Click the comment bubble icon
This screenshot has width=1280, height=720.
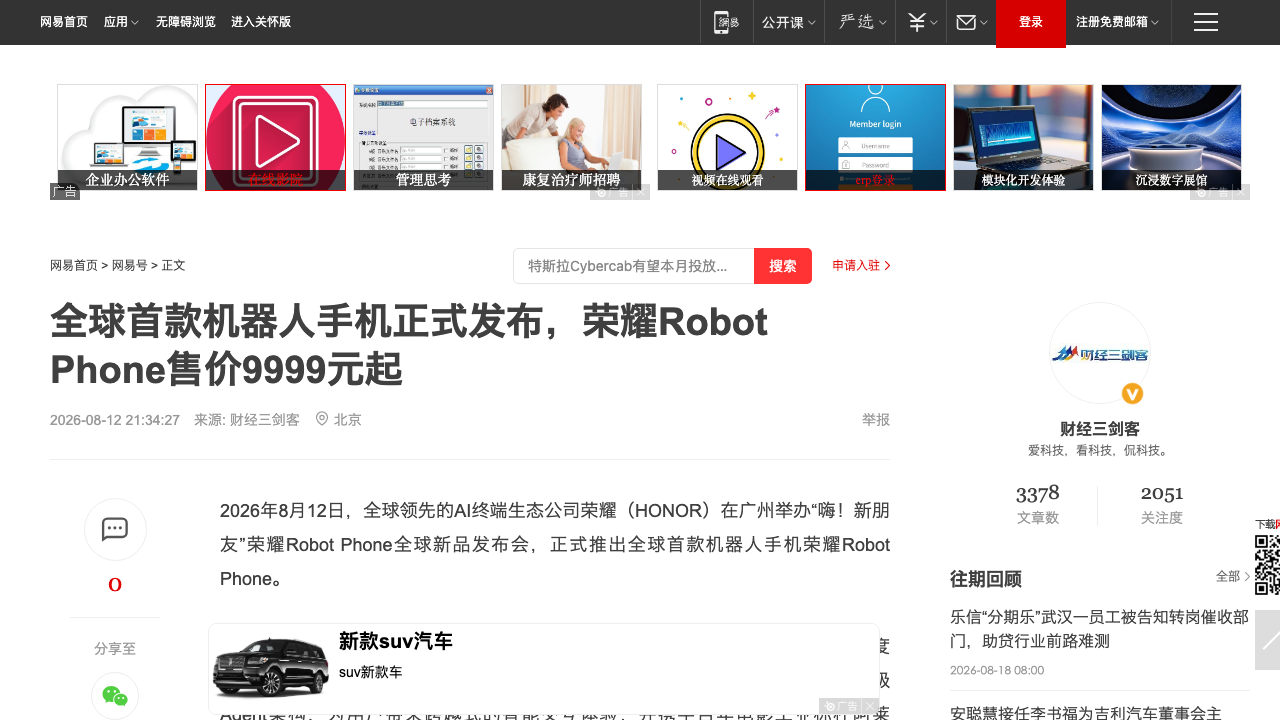(x=115, y=529)
